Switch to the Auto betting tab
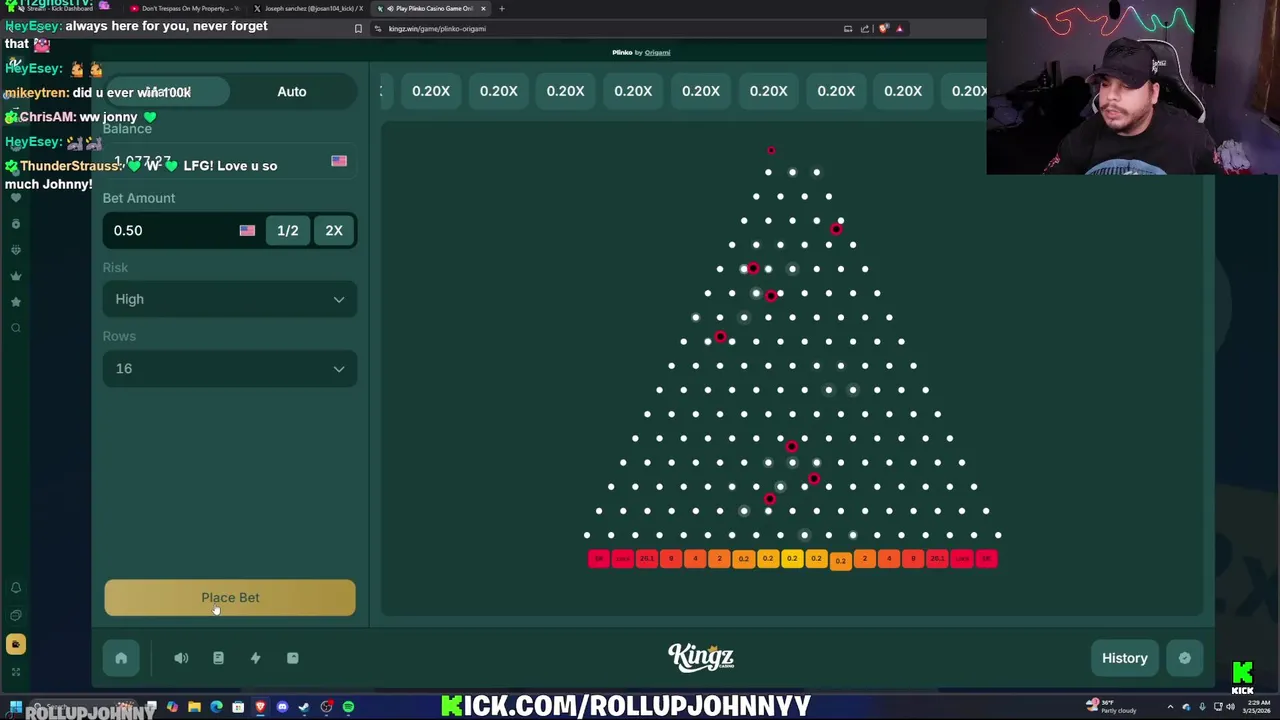 click(x=292, y=91)
